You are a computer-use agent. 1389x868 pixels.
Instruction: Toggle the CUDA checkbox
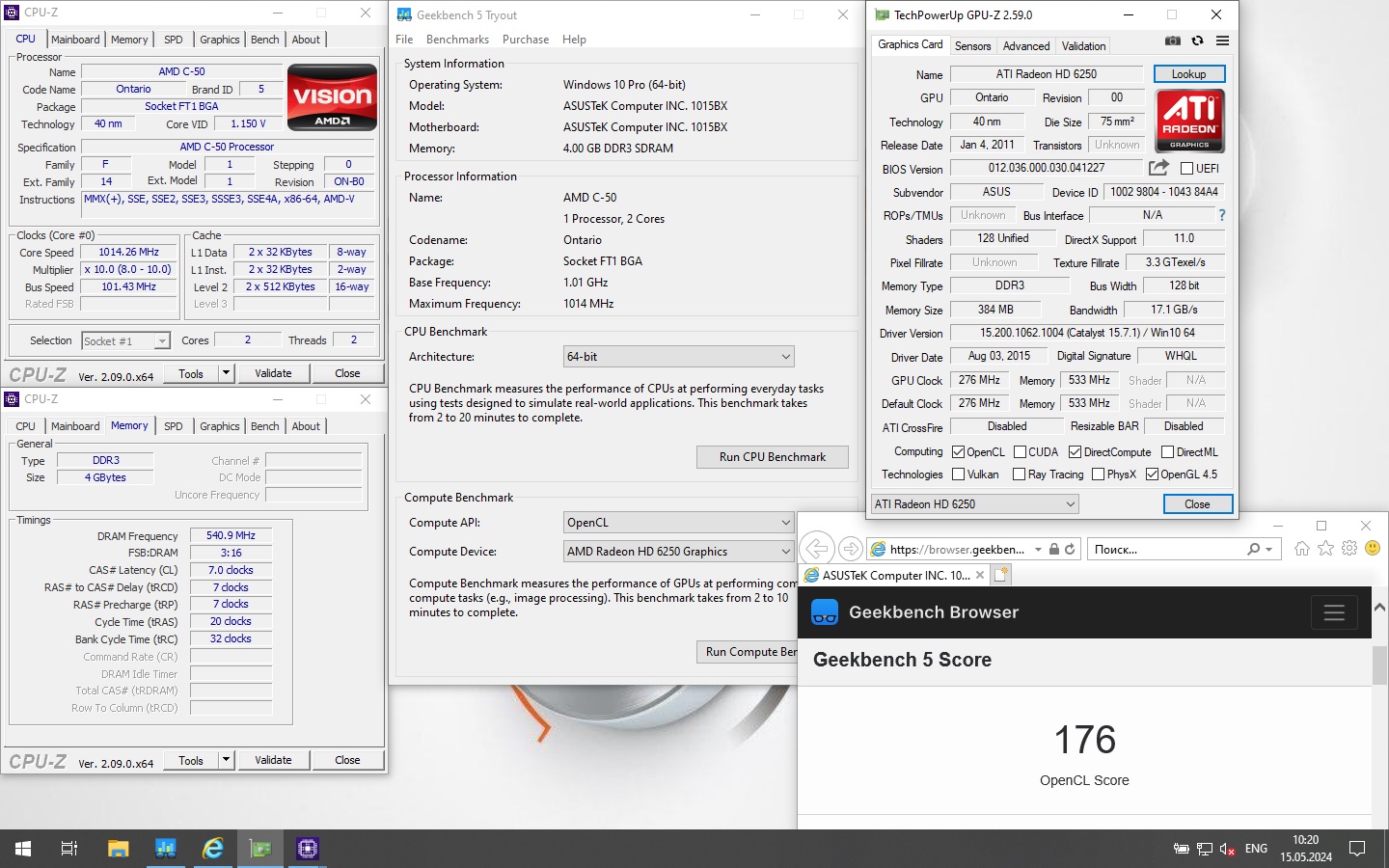click(x=1020, y=451)
